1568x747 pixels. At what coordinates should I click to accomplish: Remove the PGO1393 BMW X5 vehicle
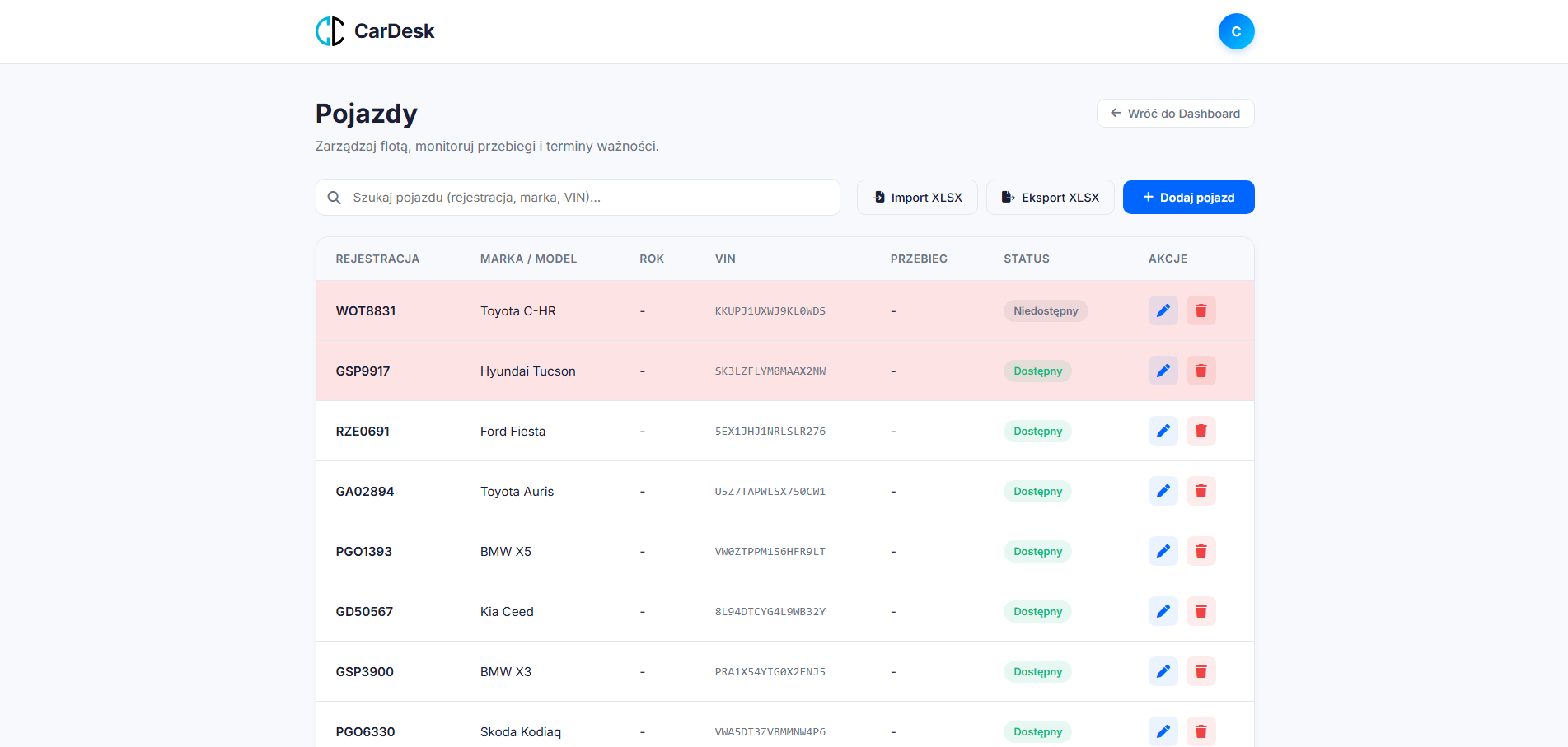tap(1201, 551)
